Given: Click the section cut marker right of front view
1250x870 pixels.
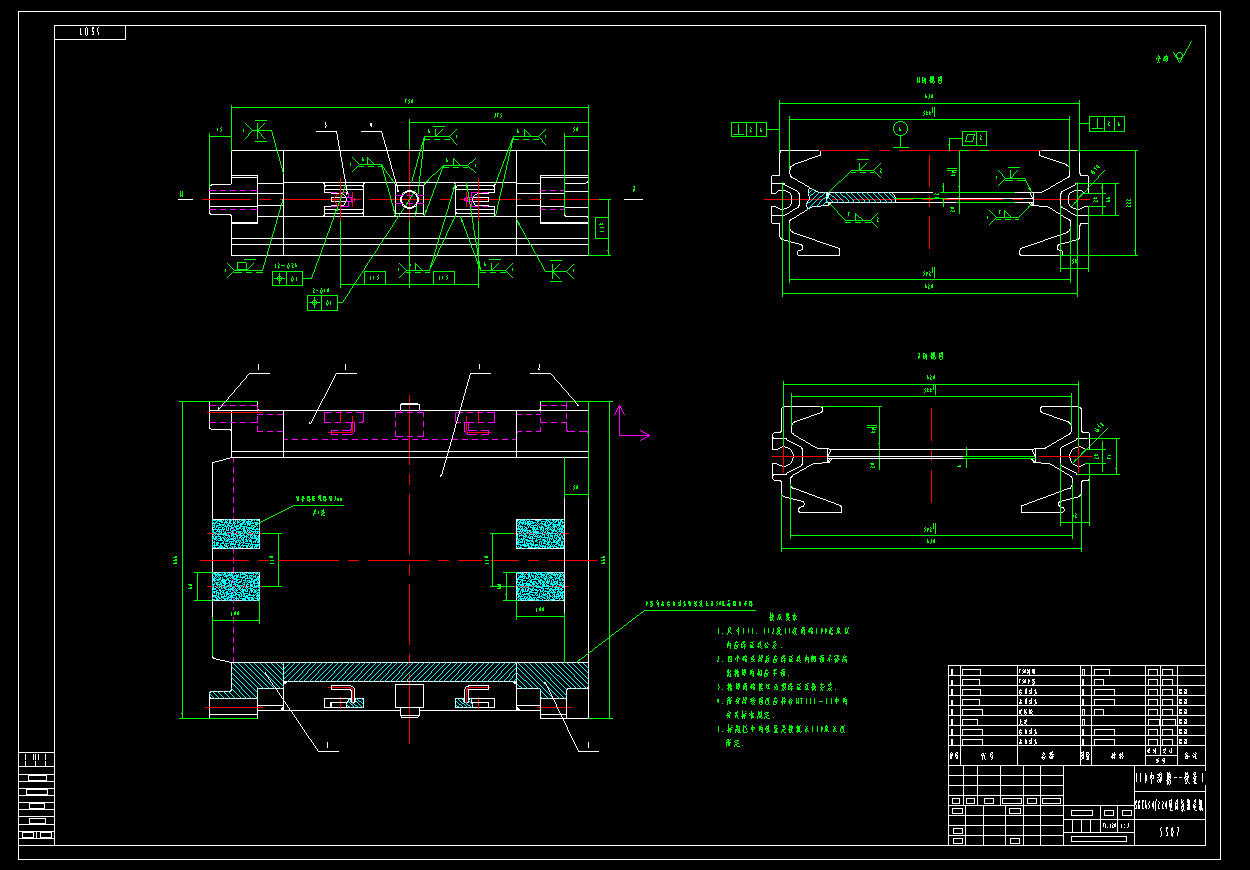Looking at the screenshot, I should pyautogui.click(x=634, y=192).
